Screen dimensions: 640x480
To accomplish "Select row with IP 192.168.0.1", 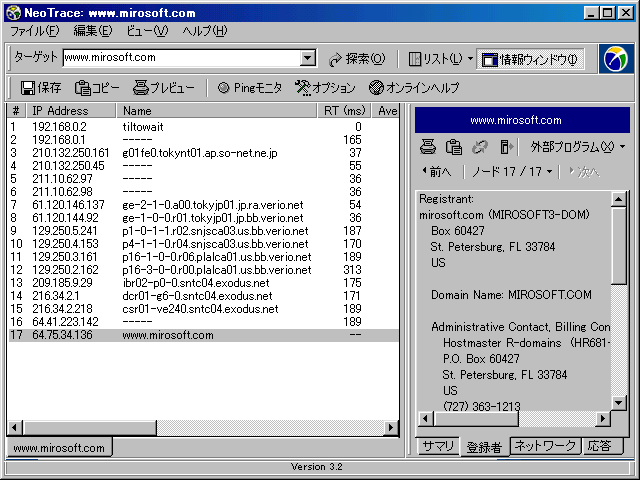I will [203, 140].
